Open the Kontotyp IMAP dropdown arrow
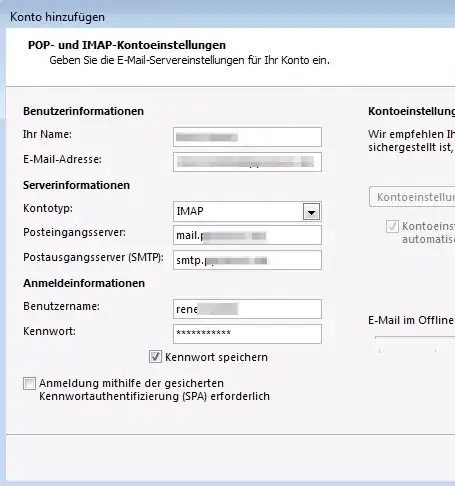 [x=311, y=212]
